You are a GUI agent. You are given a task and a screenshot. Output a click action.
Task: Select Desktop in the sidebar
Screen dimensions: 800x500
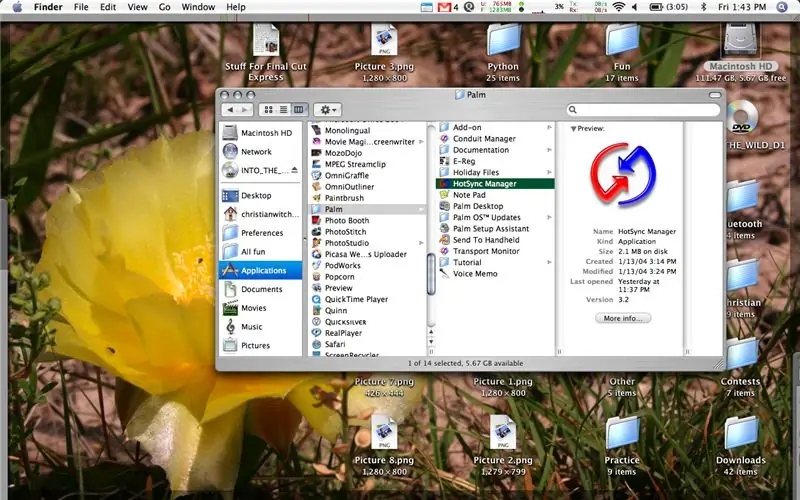click(256, 195)
